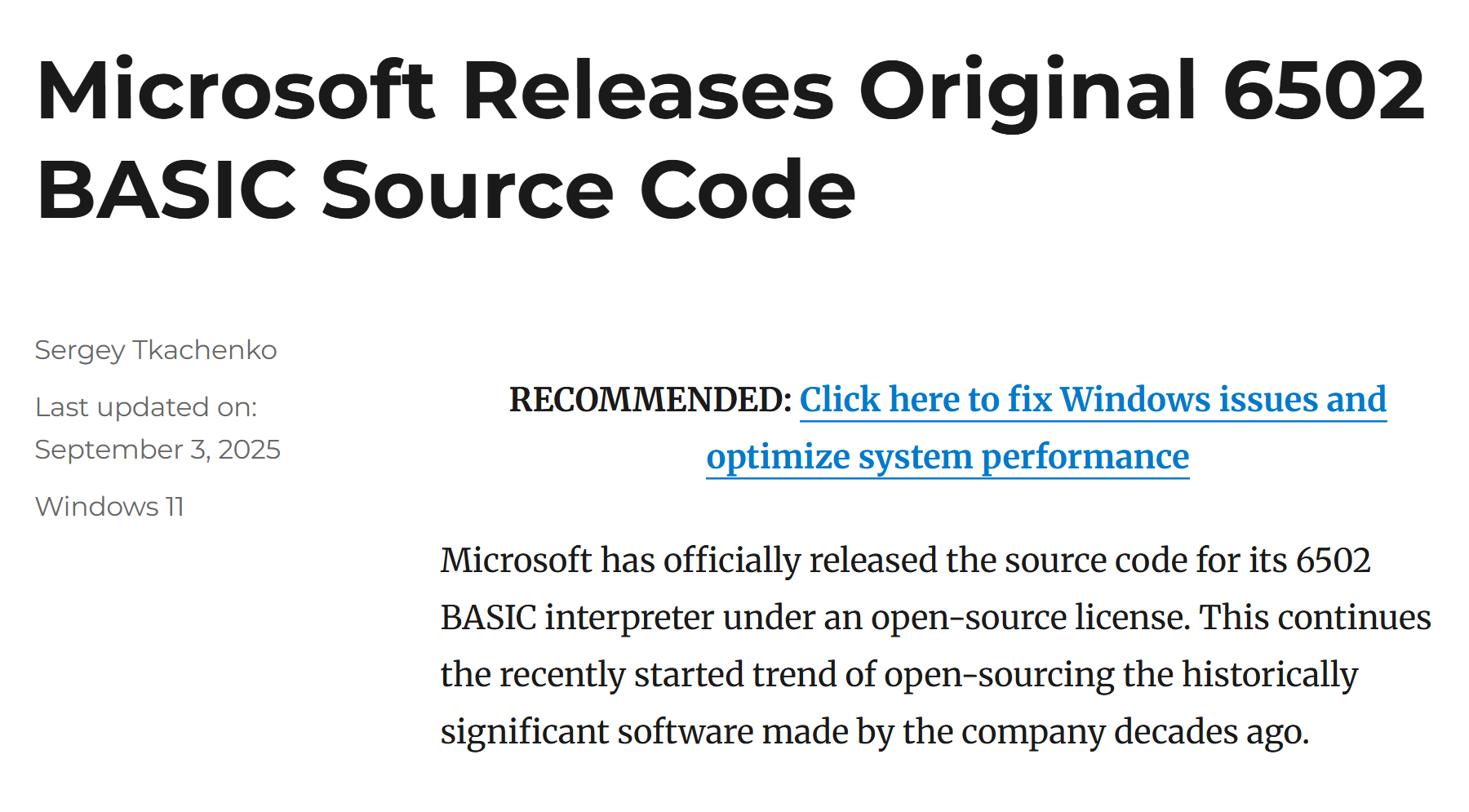Click the "optimize system performance" link line

click(x=948, y=457)
